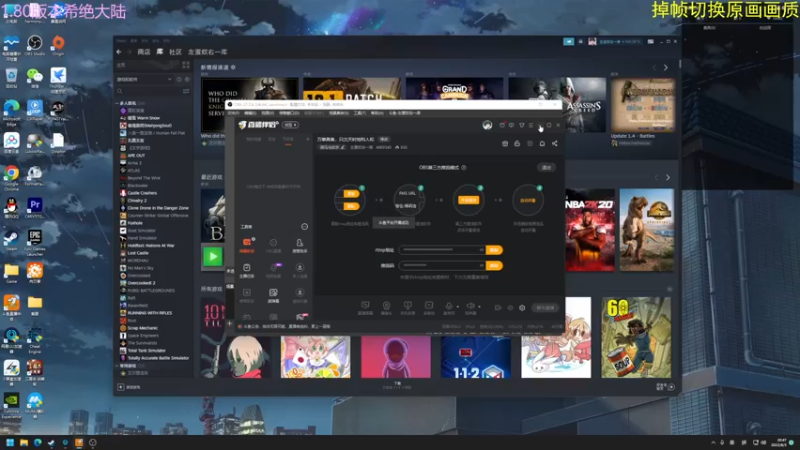Collapse the multiplayer games category in Steam
The width and height of the screenshot is (800, 450).
click(117, 104)
